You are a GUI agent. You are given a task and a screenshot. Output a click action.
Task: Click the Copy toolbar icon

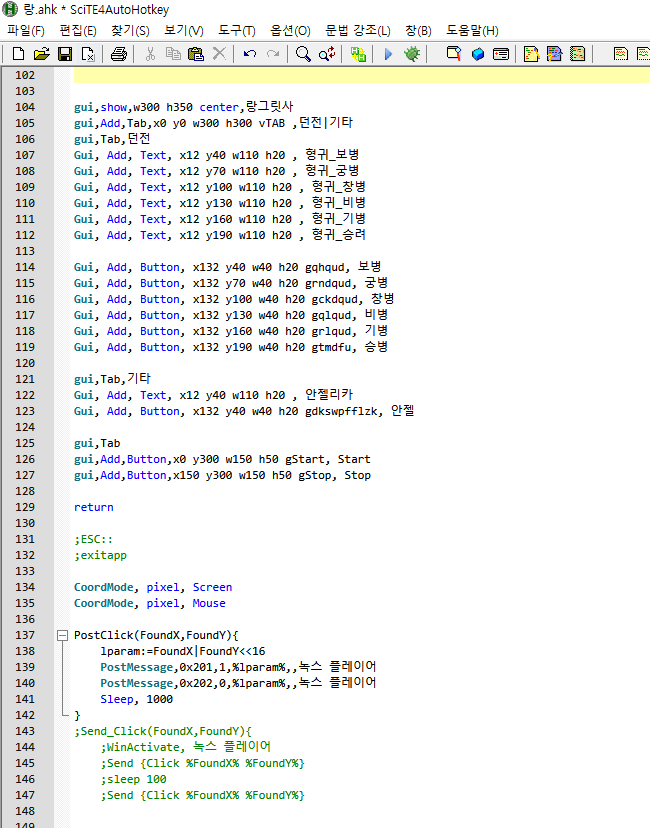pyautogui.click(x=173, y=54)
